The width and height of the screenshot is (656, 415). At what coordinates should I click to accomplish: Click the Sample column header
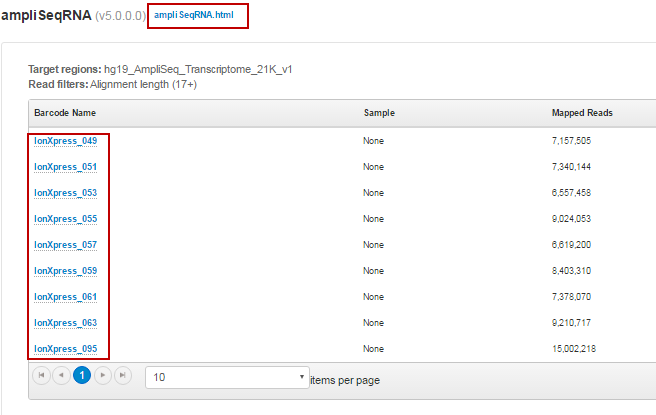click(379, 113)
